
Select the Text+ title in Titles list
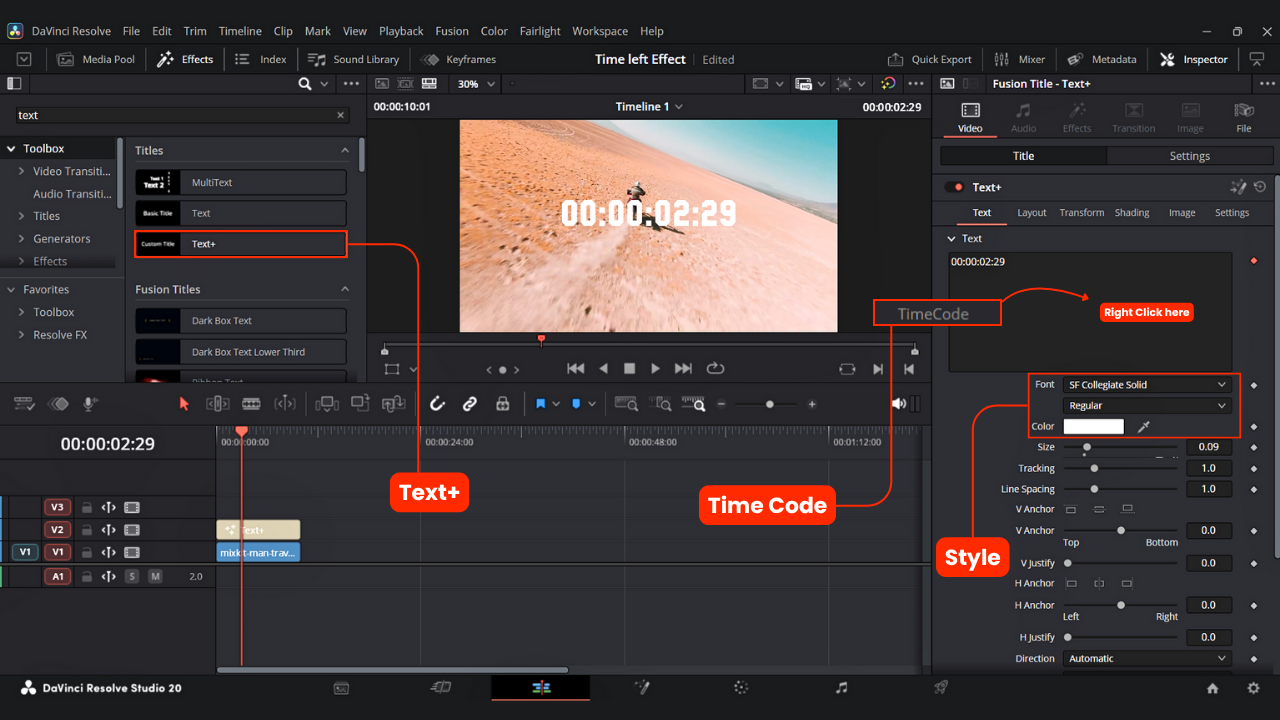pyautogui.click(x=240, y=243)
